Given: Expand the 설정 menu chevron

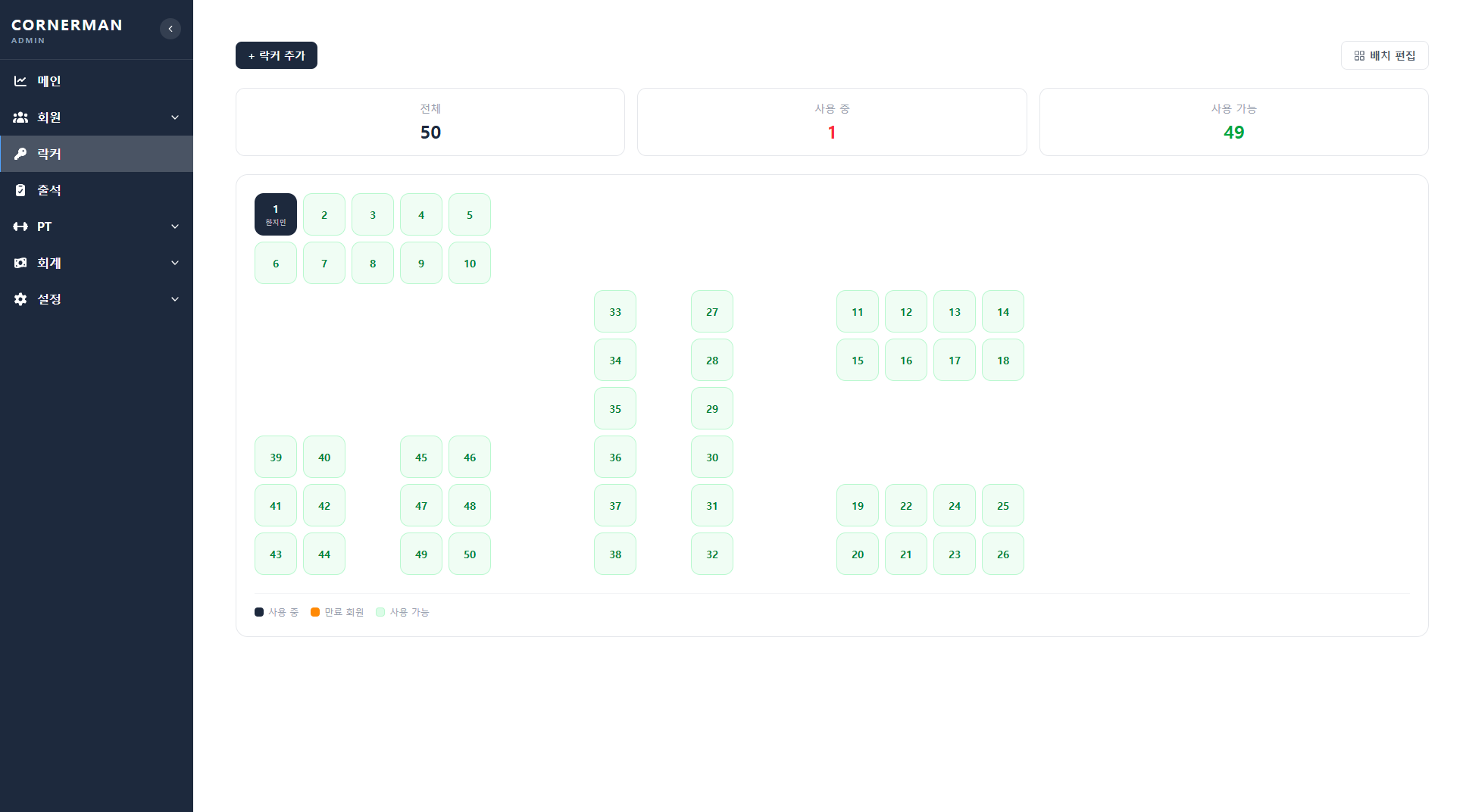Looking at the screenshot, I should [175, 299].
